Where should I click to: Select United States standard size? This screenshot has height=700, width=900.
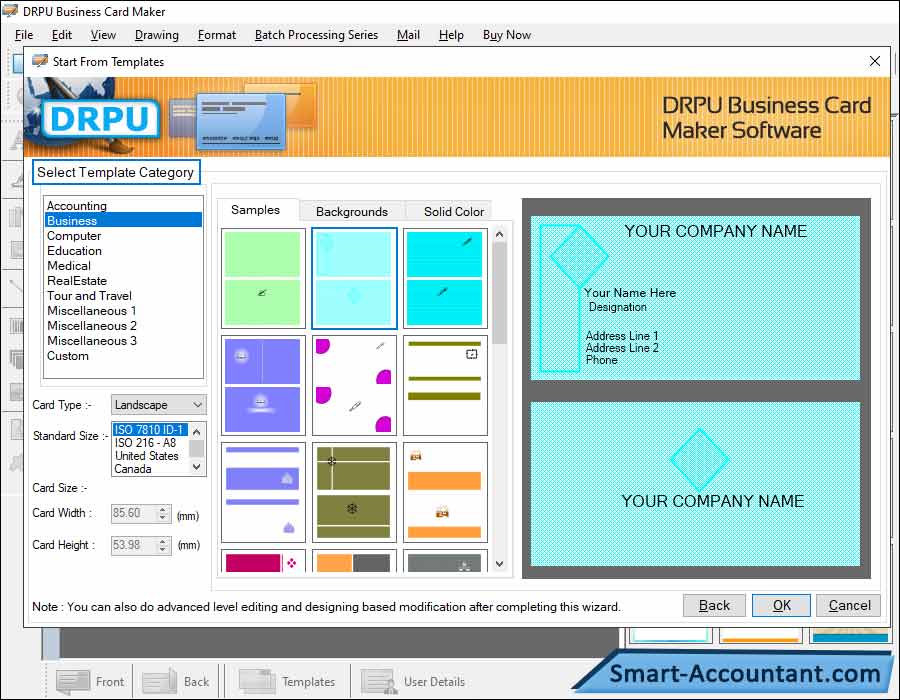click(150, 456)
